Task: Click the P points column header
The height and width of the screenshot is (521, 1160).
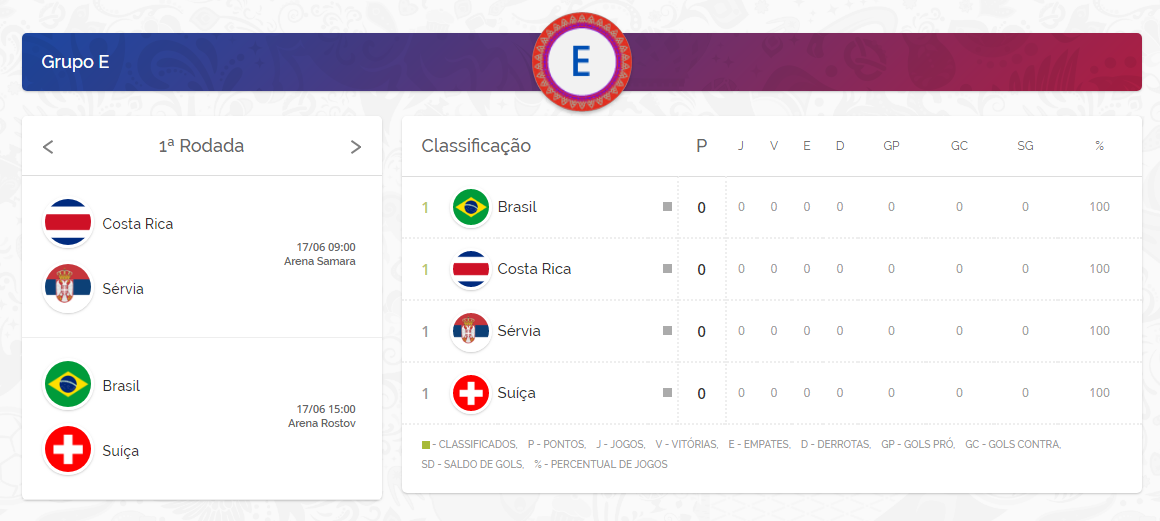Action: [701, 146]
